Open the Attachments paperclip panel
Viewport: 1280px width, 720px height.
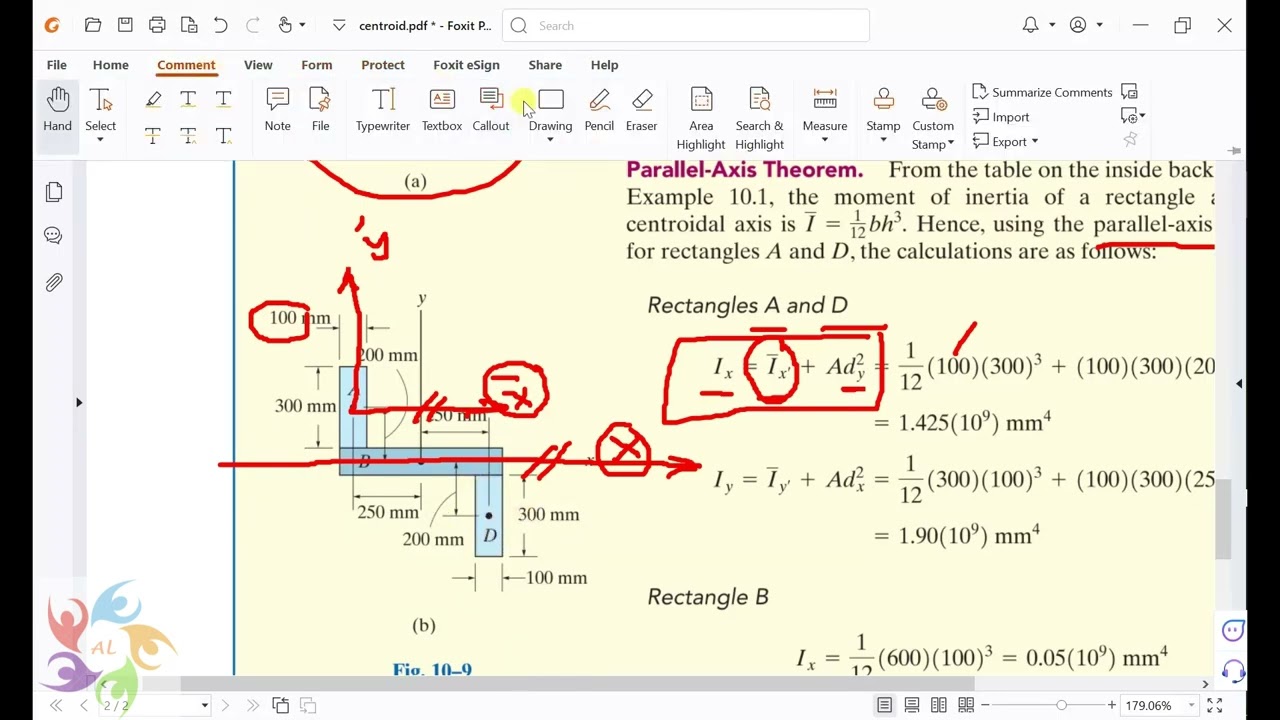coord(54,283)
